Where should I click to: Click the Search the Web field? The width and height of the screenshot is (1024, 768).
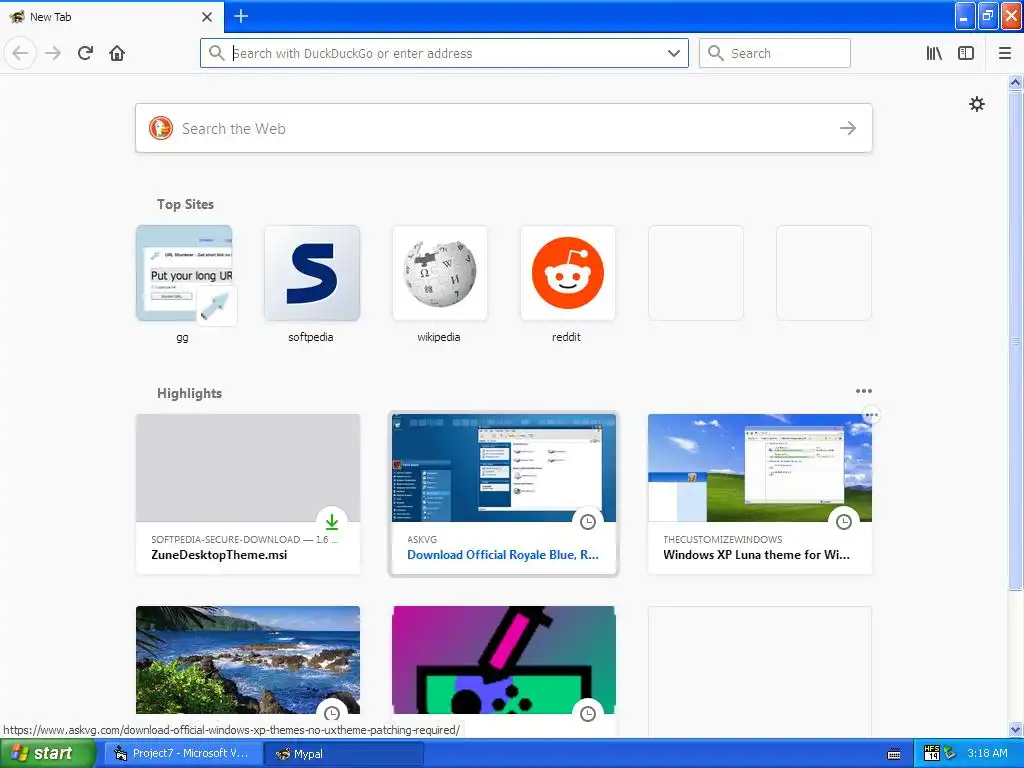pos(504,128)
